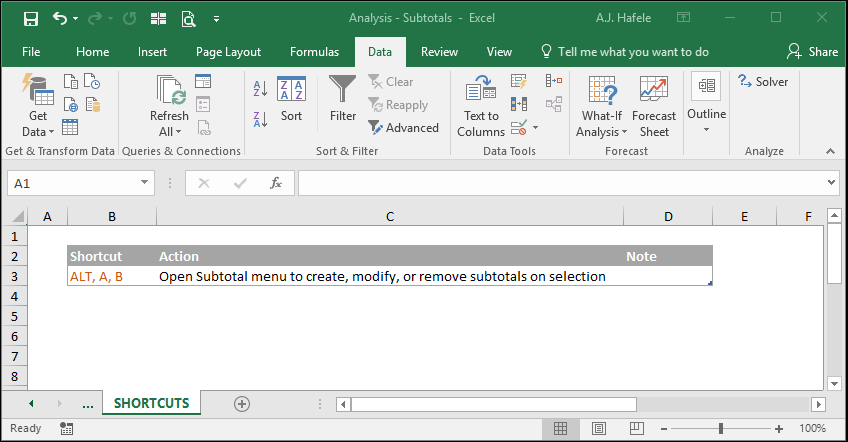Click the Save icon in quick access toolbar
The height and width of the screenshot is (442, 848).
31,19
